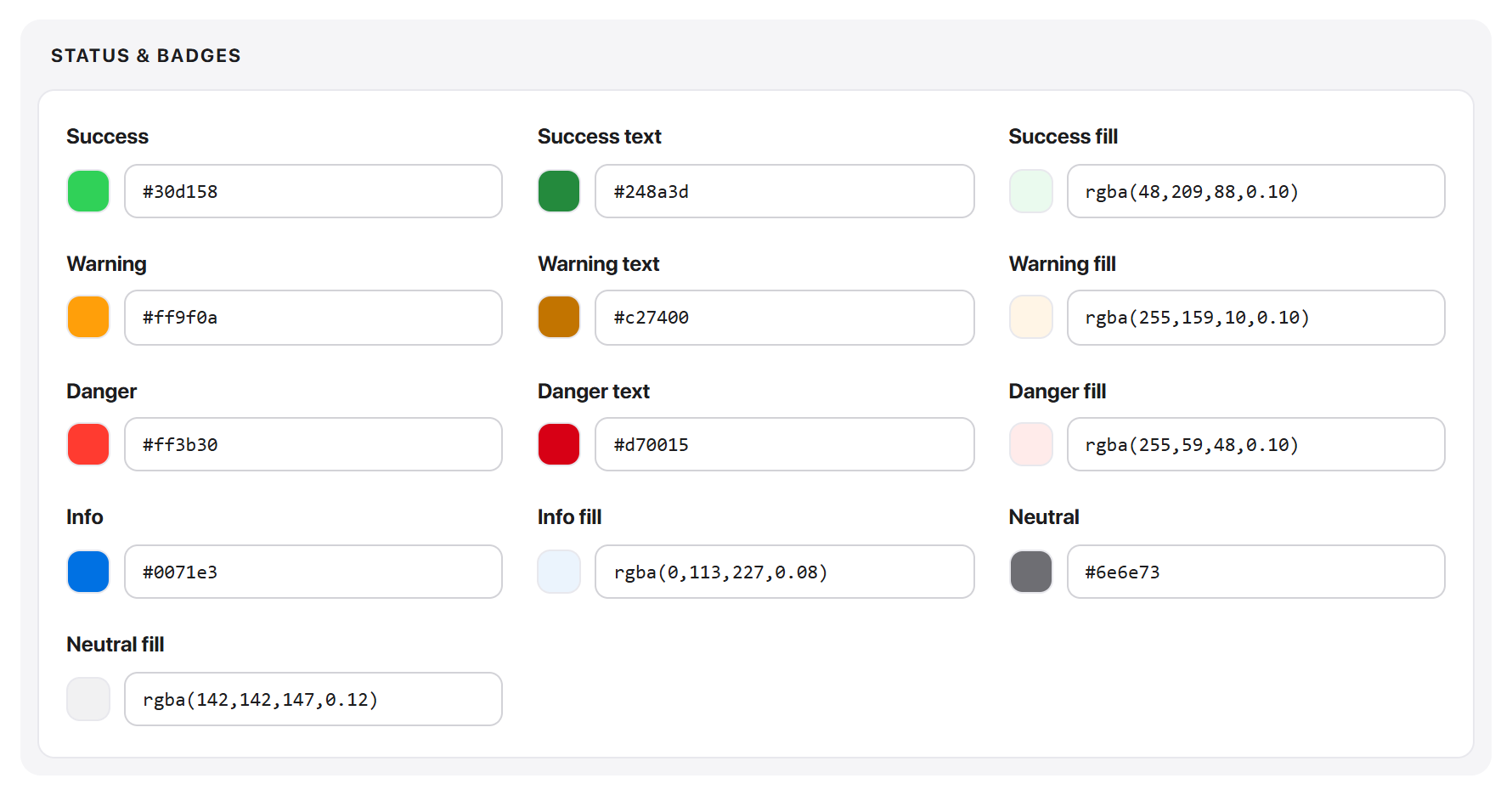Focus the Neutral field containing #6e6e73
Screen dimensions: 1512x795
1256,572
